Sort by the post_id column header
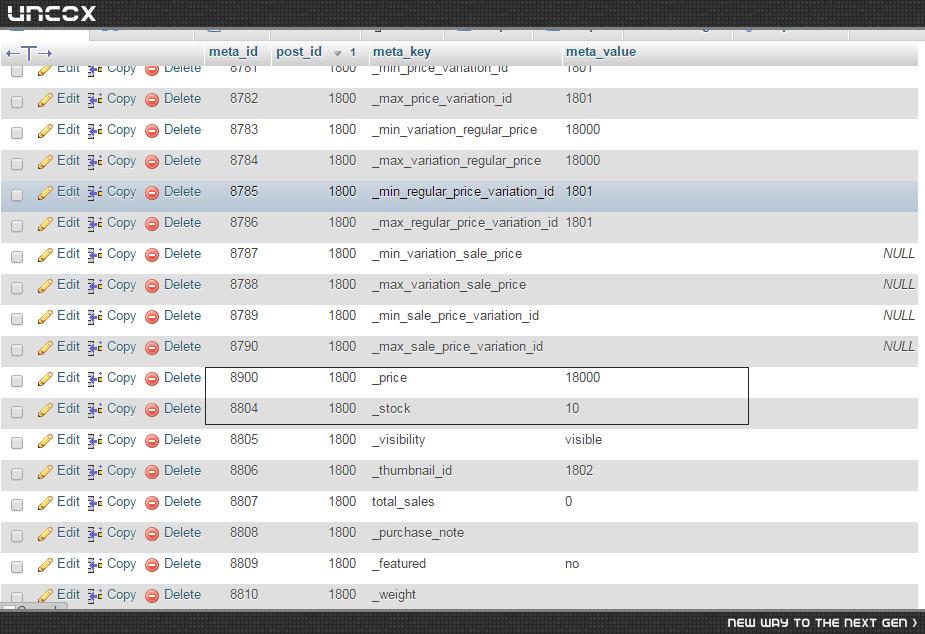925x634 pixels. point(299,52)
